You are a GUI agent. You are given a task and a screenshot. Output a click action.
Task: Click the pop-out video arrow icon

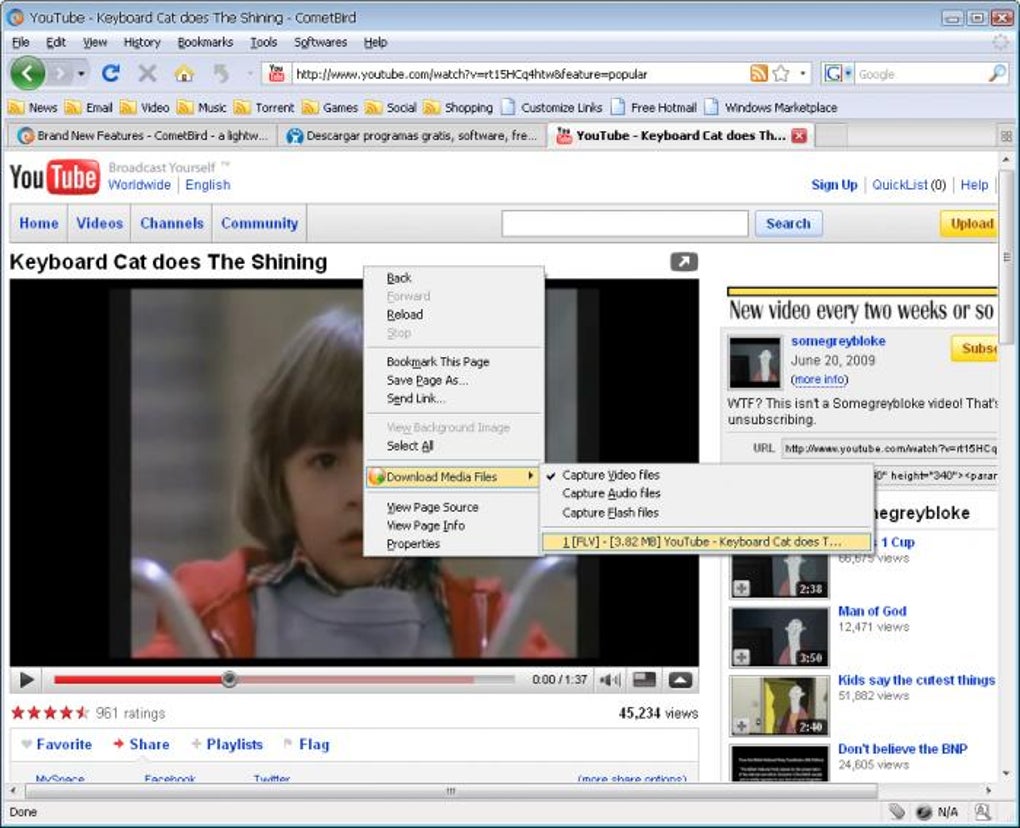pos(684,261)
